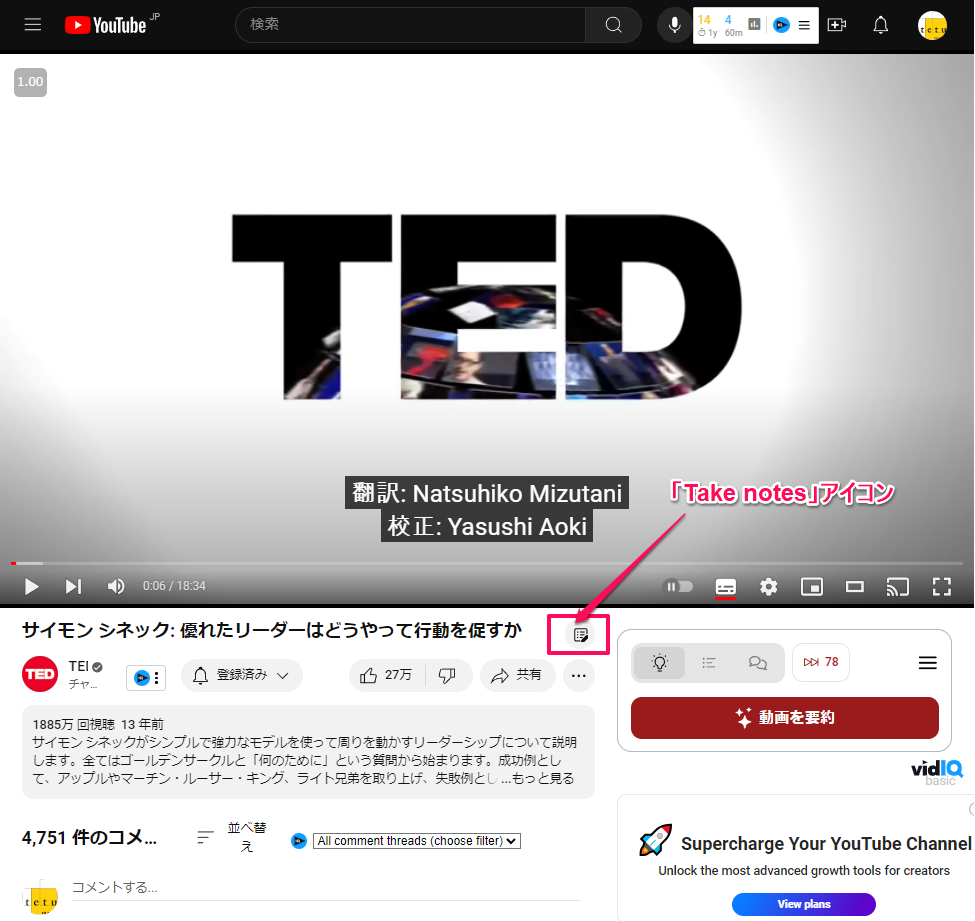Click the Supercharge Your YouTube Channel heading
Screen dimensions: 975x921
point(826,844)
